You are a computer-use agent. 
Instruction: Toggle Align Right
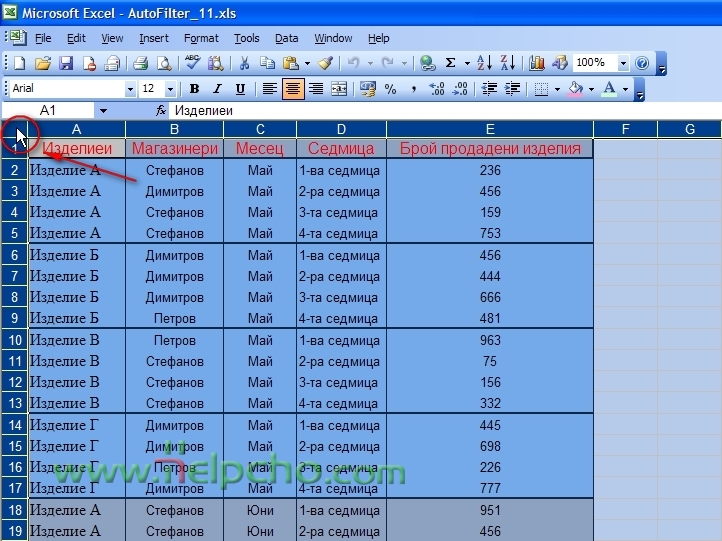316,88
